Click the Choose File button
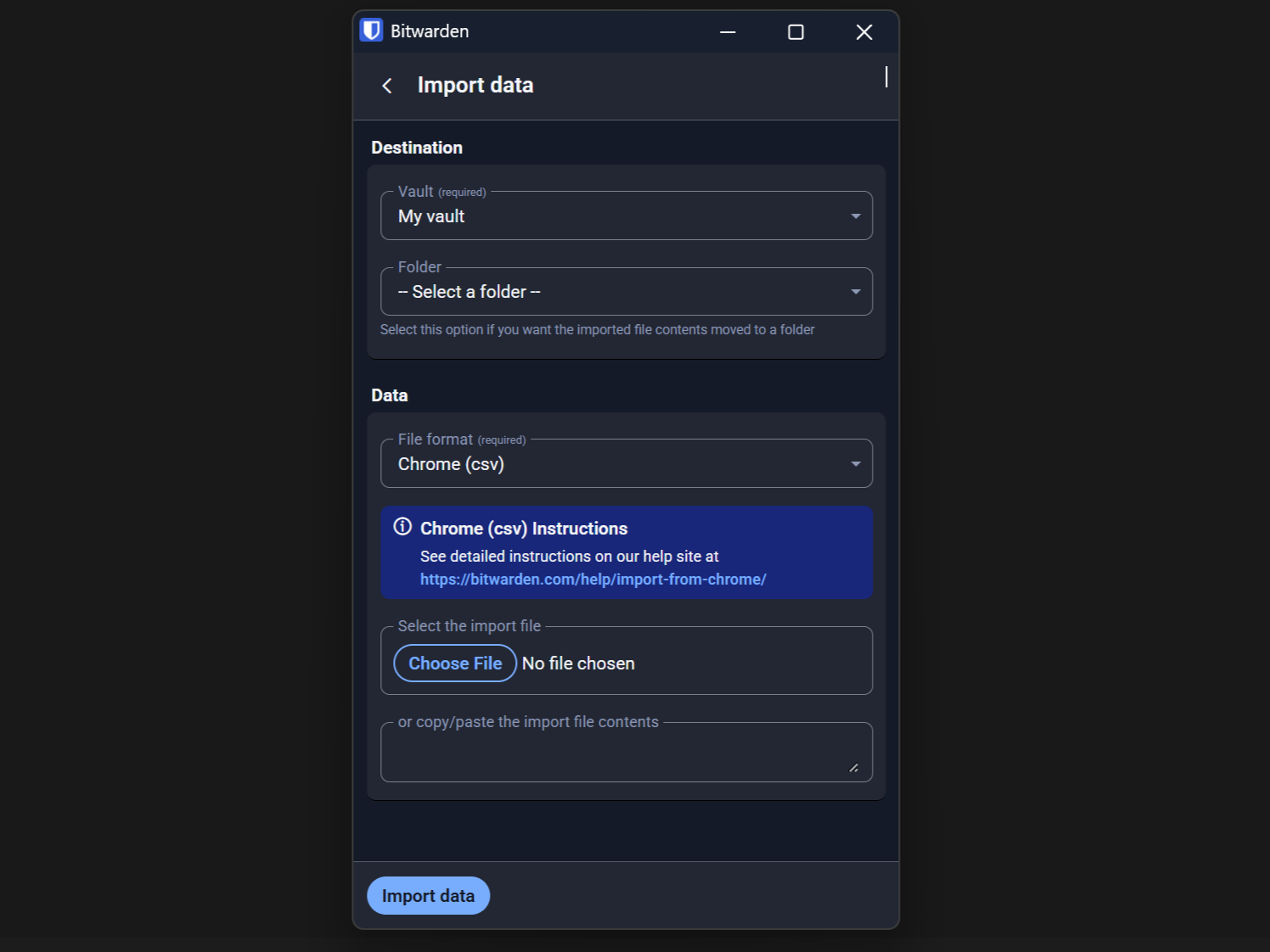Image resolution: width=1270 pixels, height=952 pixels. (x=455, y=664)
